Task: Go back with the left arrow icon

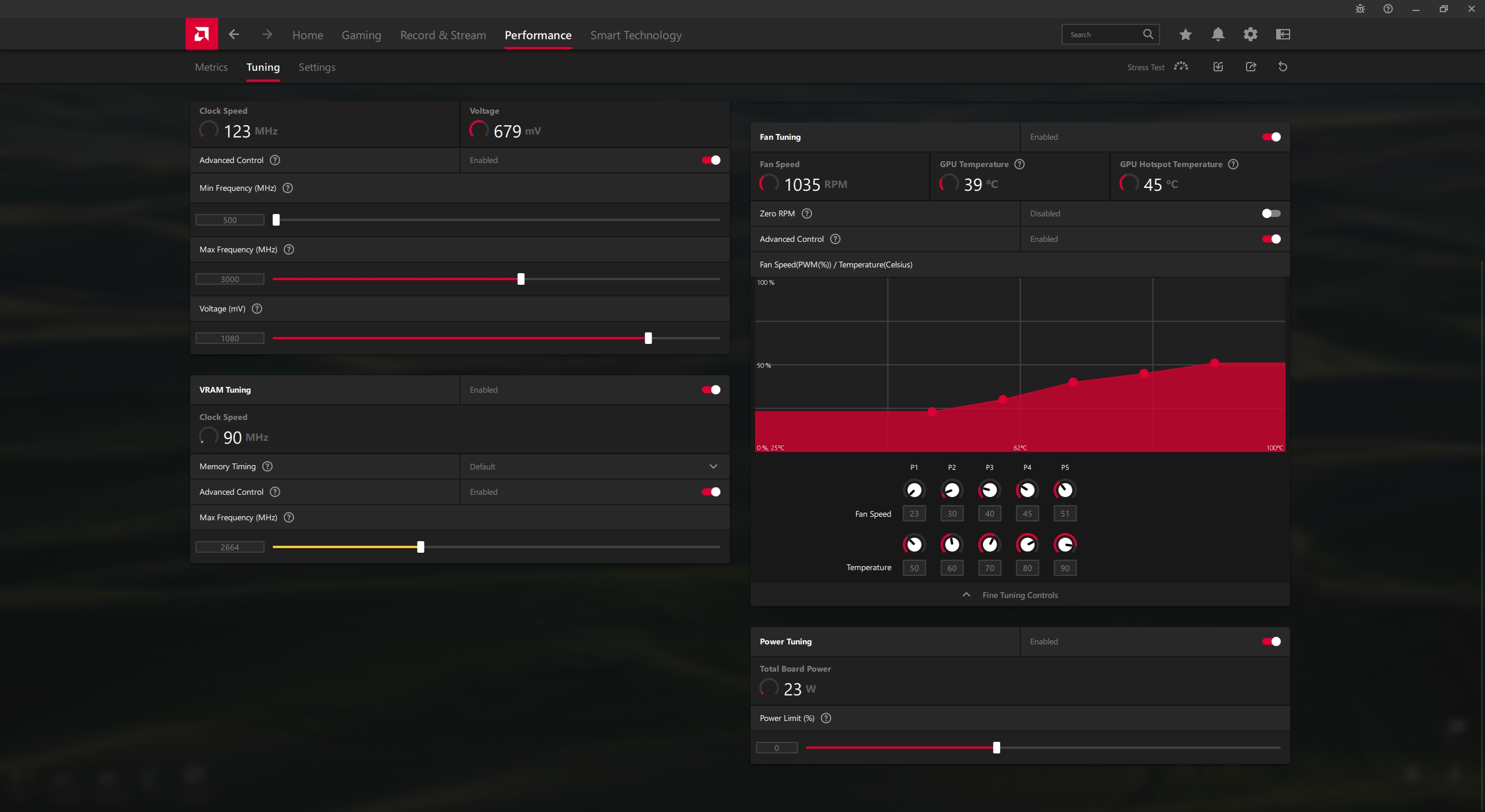Action: 234,34
